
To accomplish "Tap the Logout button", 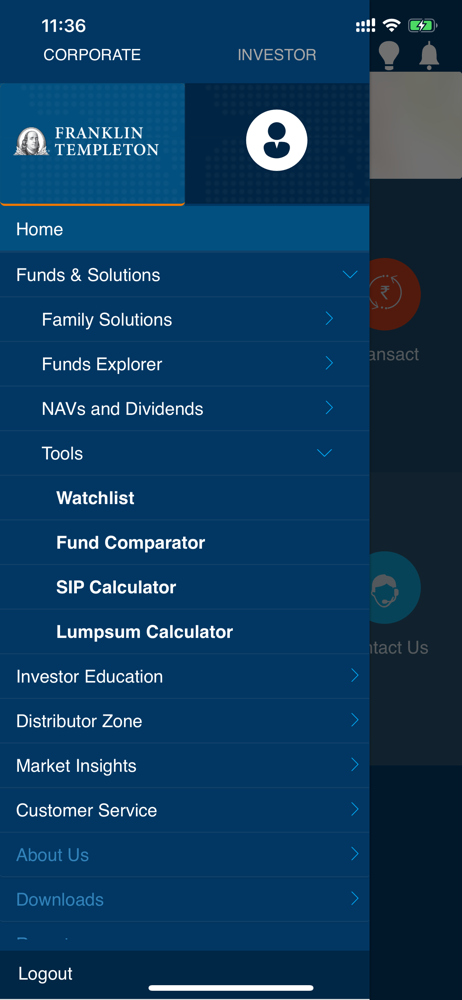I will [x=45, y=974].
